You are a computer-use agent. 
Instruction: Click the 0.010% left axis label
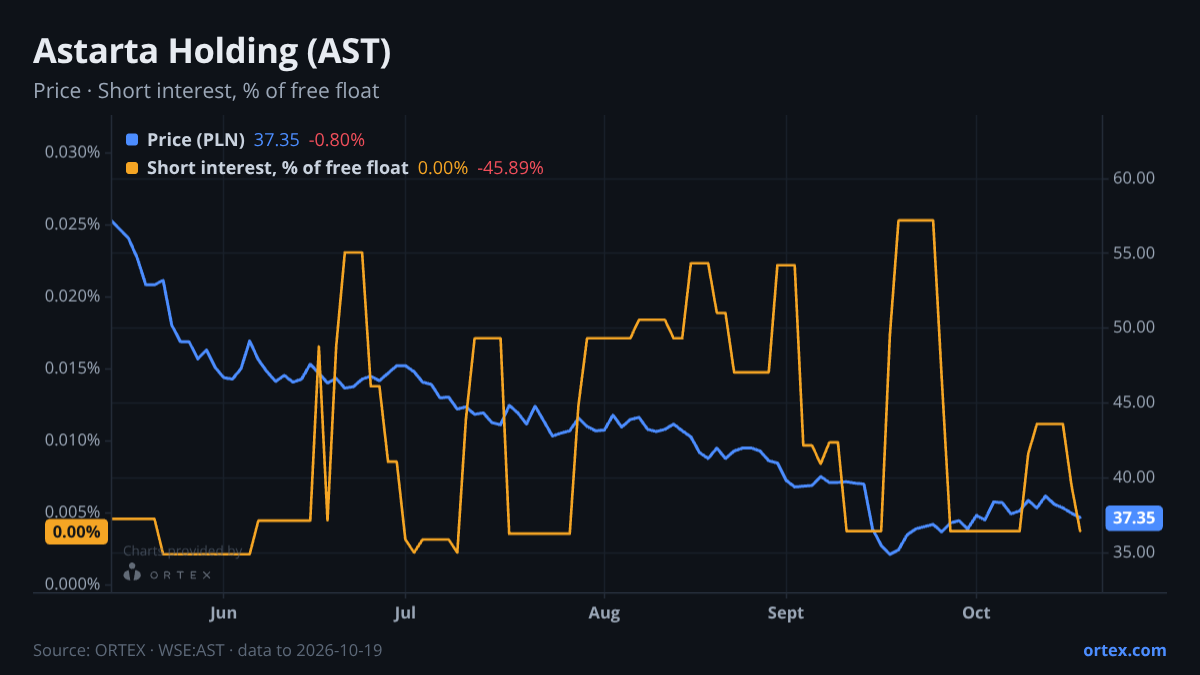click(73, 440)
